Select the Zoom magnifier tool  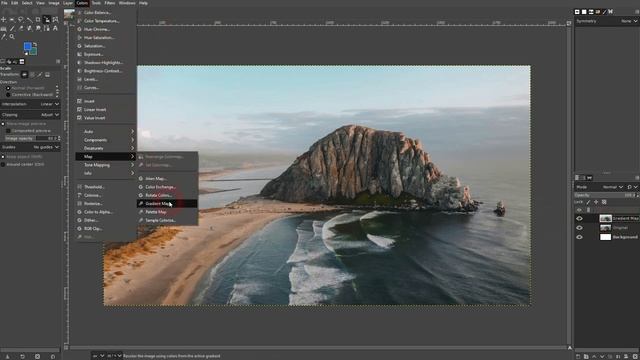(x=12, y=37)
